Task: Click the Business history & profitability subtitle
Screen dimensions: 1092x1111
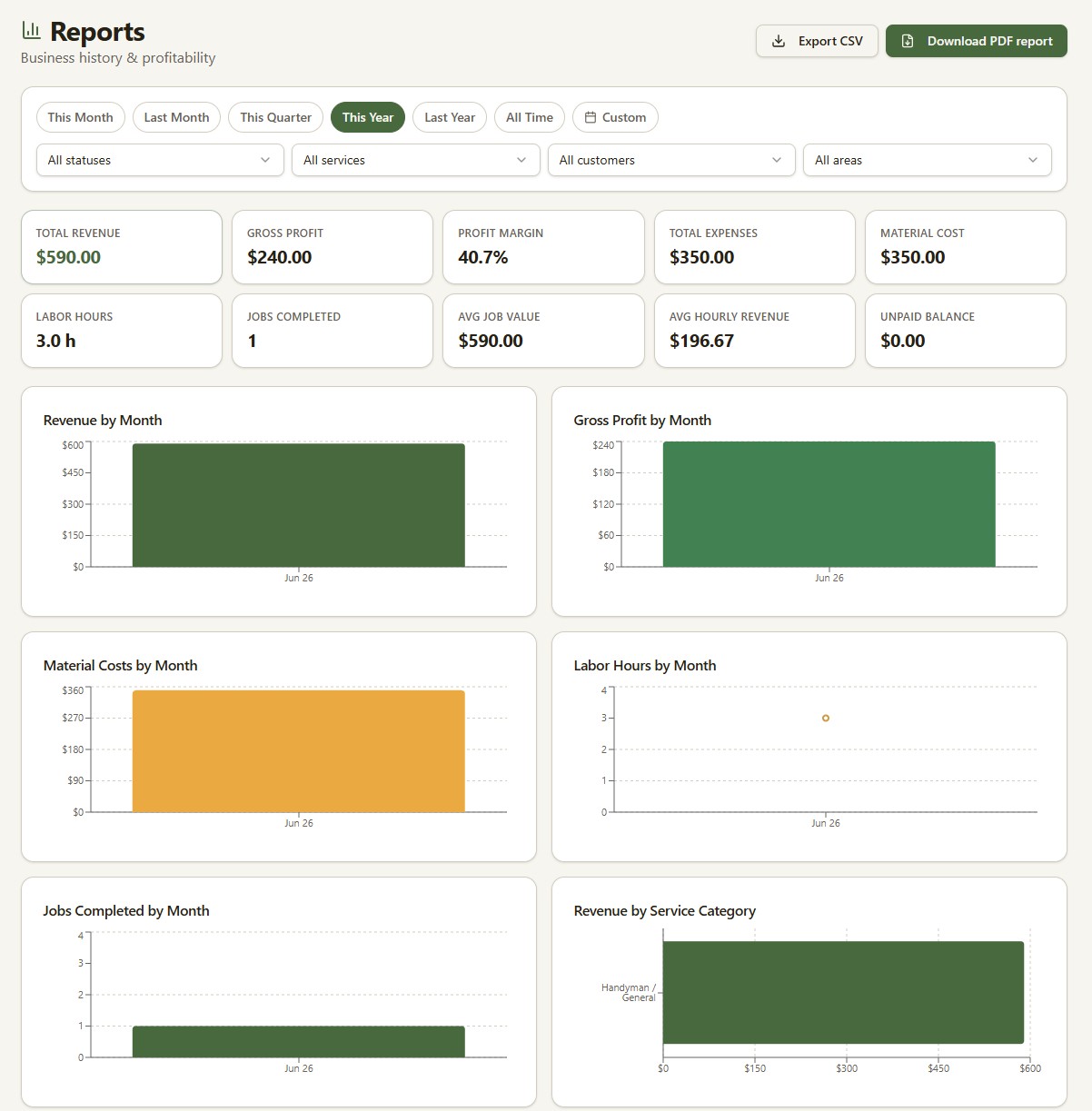Action: coord(118,57)
